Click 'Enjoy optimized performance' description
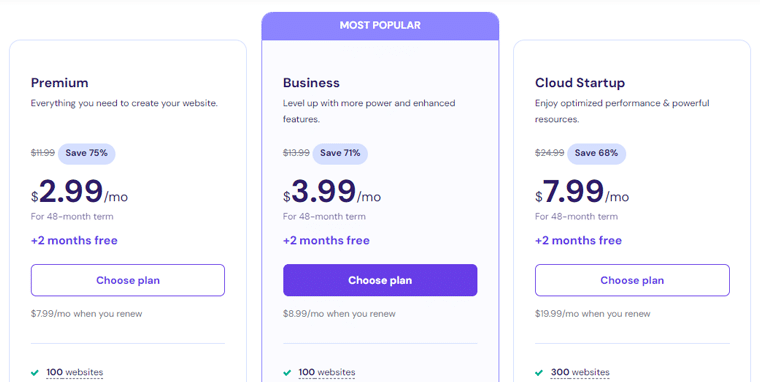 (622, 111)
